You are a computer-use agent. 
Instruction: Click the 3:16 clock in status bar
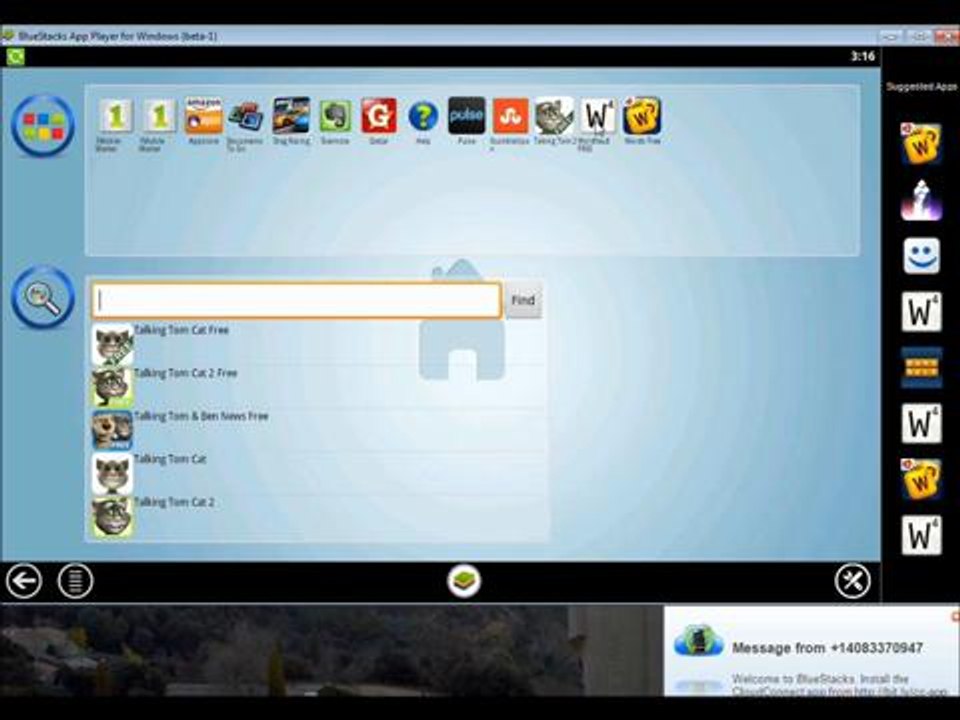[x=863, y=56]
